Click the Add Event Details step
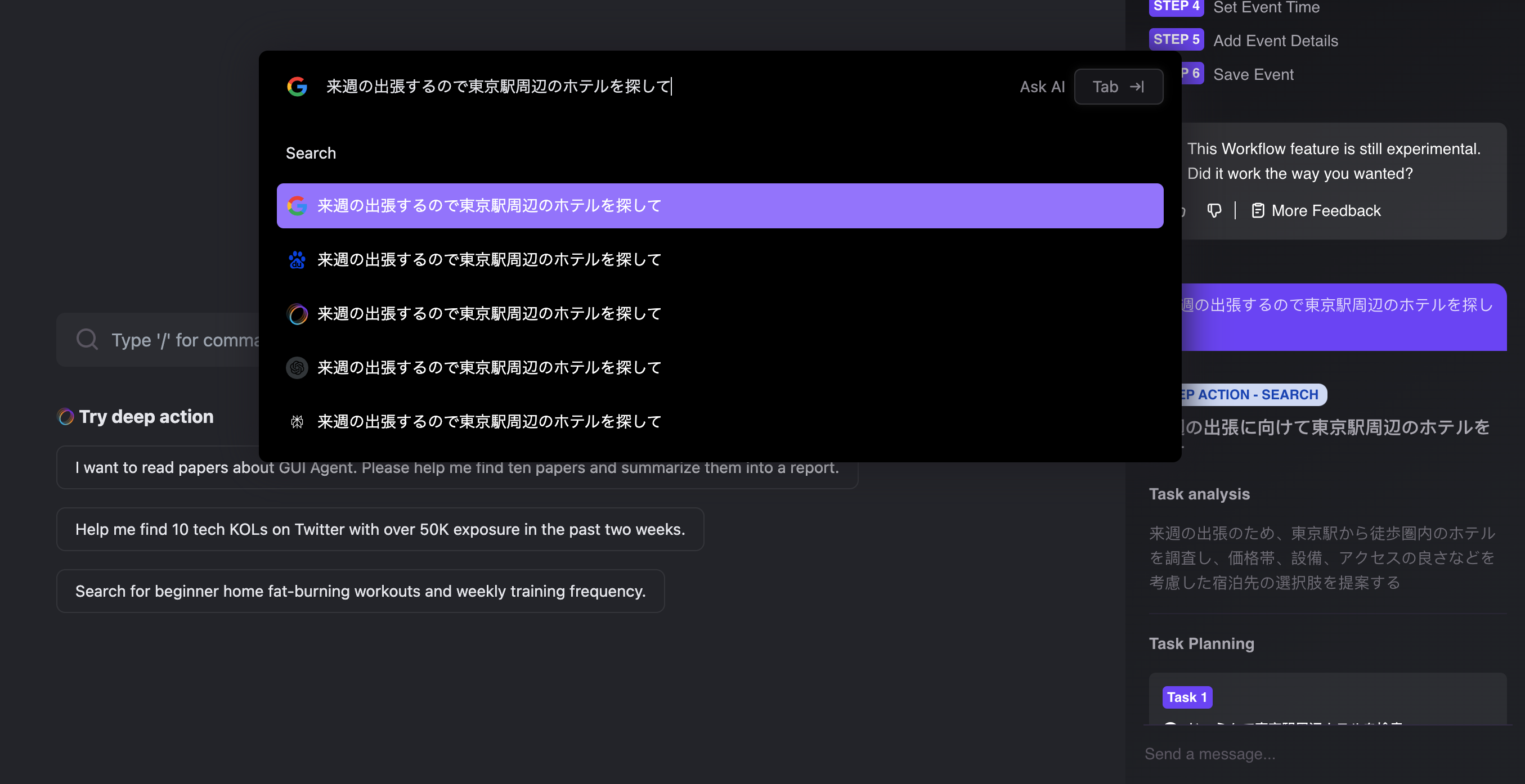Viewport: 1525px width, 784px height. tap(1275, 40)
